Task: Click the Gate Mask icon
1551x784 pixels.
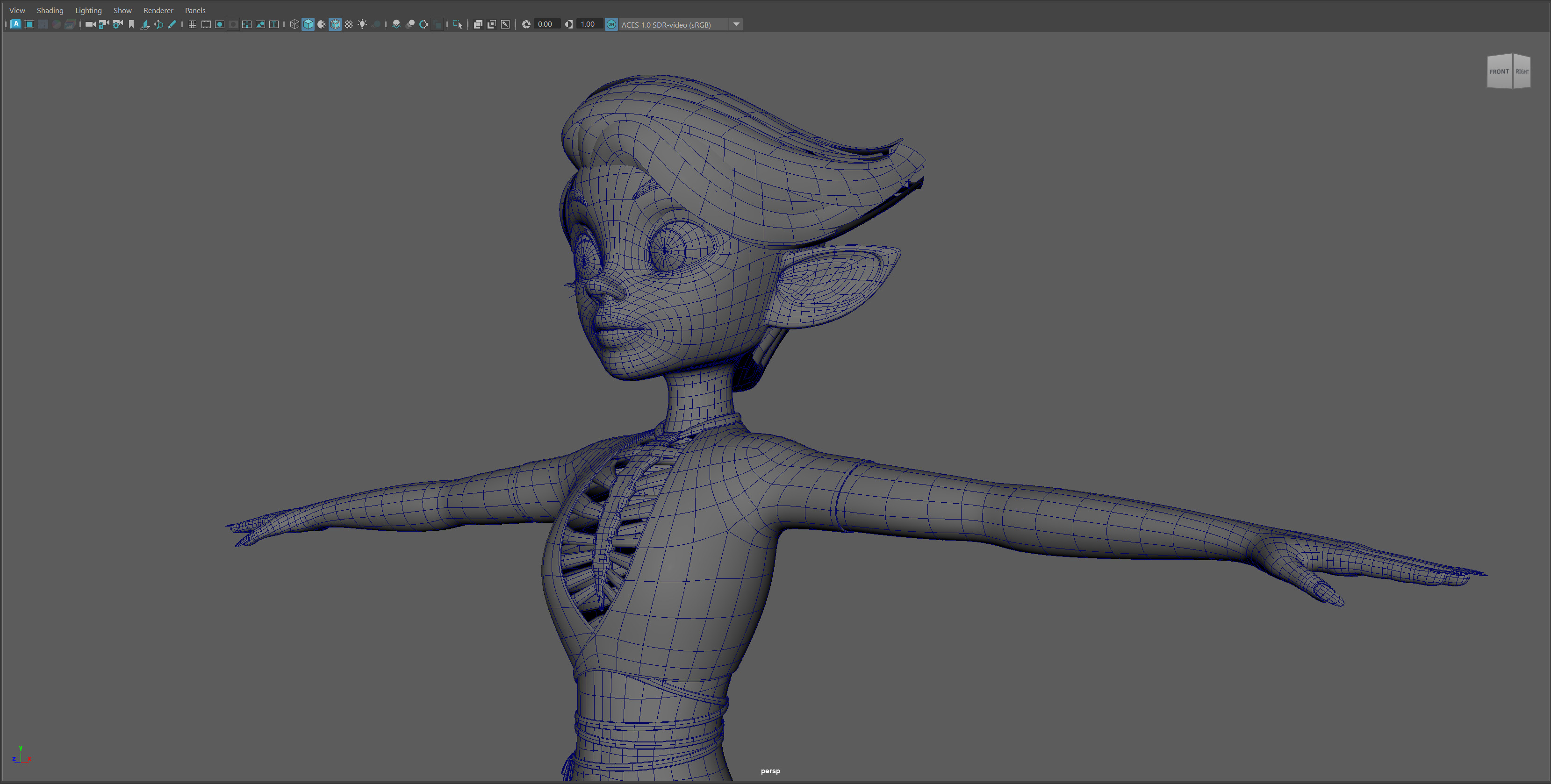Action: pos(233,24)
